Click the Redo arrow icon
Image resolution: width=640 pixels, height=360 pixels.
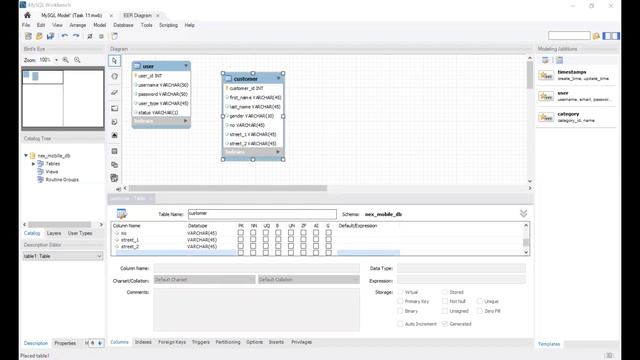click(x=76, y=36)
